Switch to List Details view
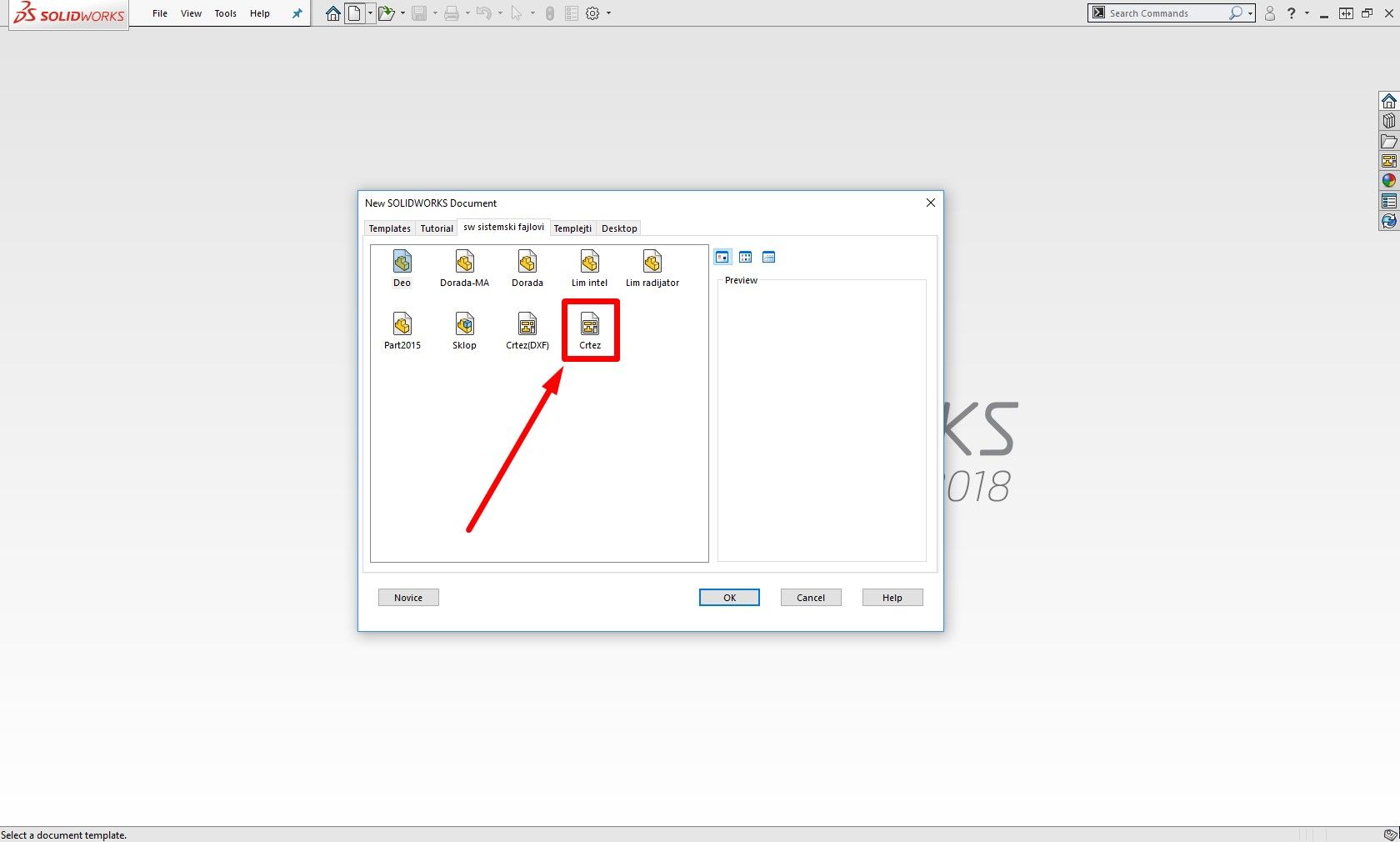Screen dimensions: 1400x842 [769, 257]
